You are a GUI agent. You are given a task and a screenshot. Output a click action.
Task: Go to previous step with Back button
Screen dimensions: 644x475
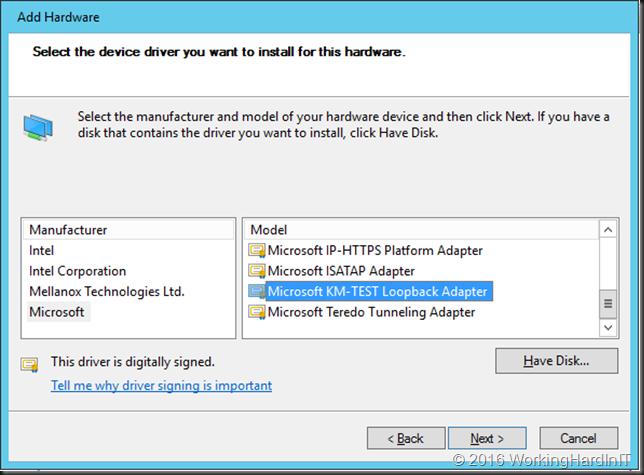point(406,438)
